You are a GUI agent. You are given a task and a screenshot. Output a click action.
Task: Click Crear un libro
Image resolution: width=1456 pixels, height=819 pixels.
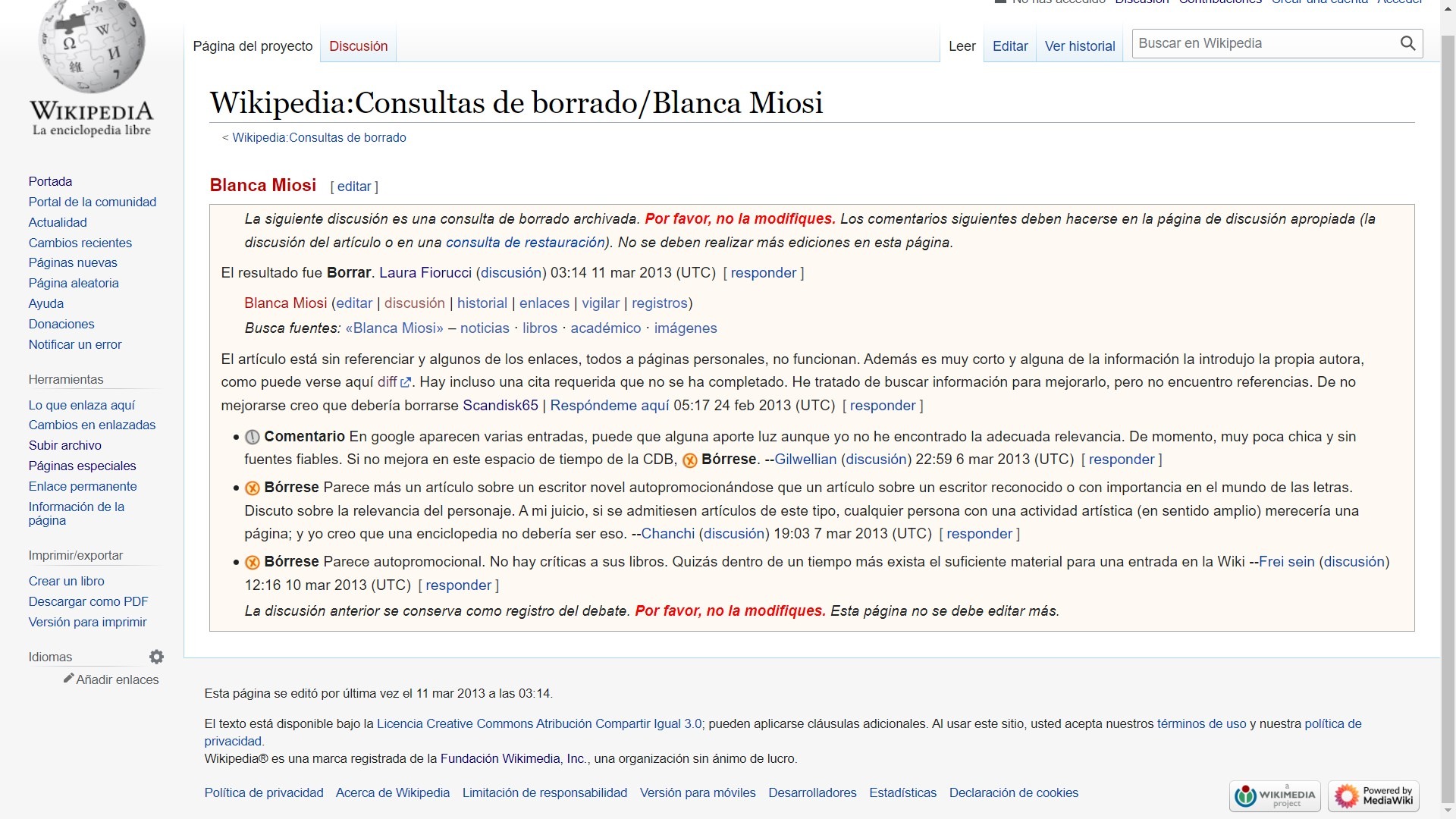67,581
